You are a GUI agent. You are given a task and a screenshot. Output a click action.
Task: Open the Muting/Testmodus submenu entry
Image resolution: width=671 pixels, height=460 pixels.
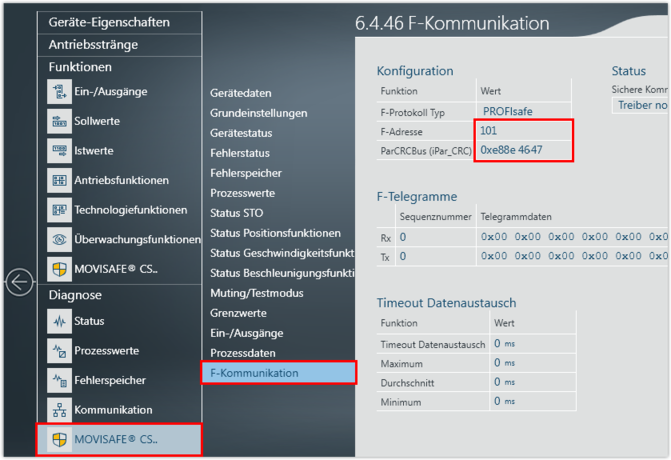coord(256,293)
